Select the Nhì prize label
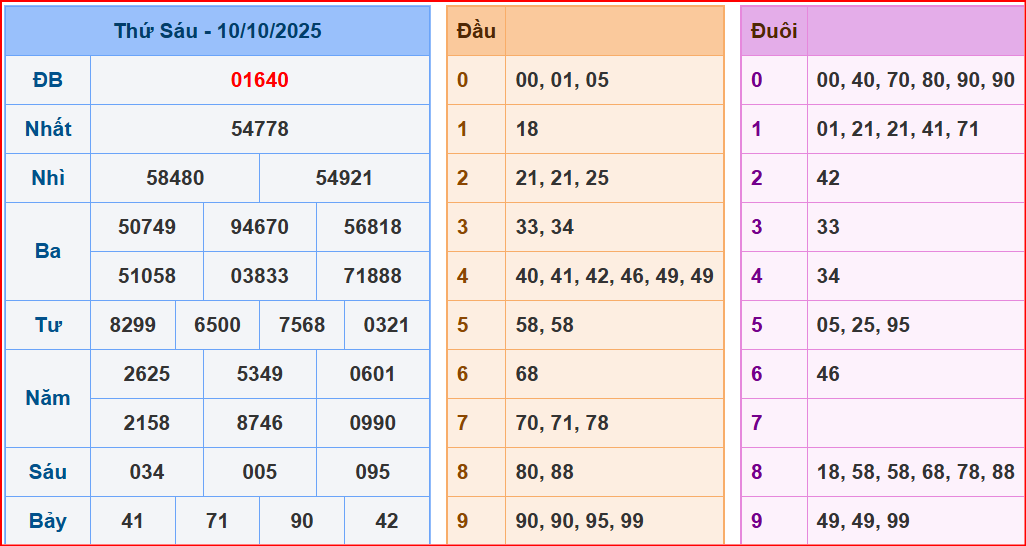The image size is (1026, 546). tap(48, 178)
